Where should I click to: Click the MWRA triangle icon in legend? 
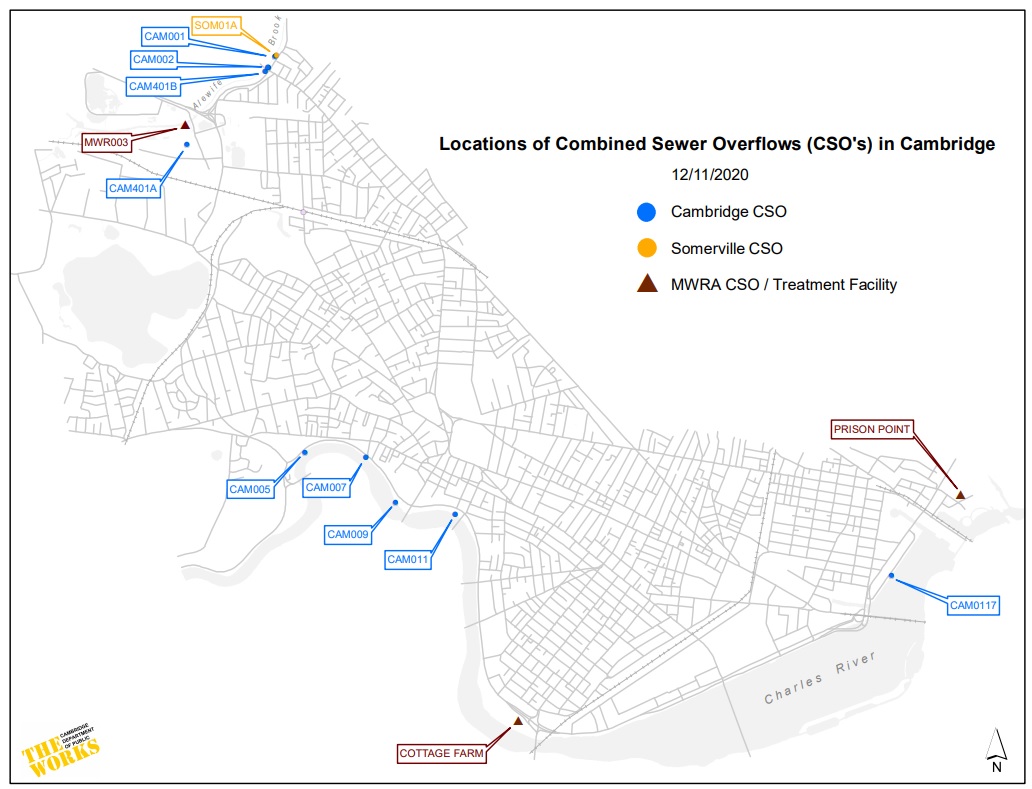pyautogui.click(x=646, y=284)
